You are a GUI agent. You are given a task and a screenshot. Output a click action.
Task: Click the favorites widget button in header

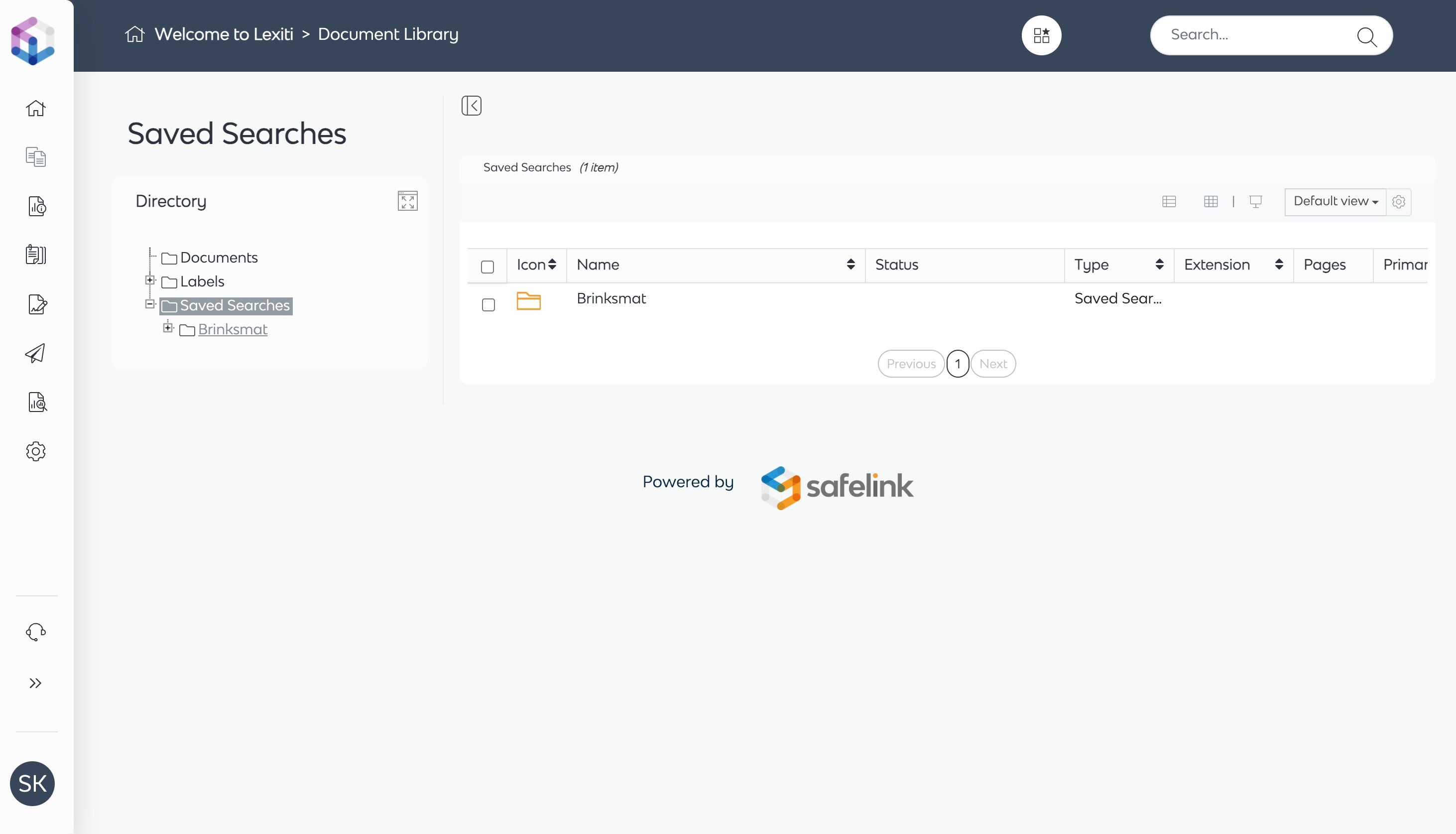coord(1041,35)
